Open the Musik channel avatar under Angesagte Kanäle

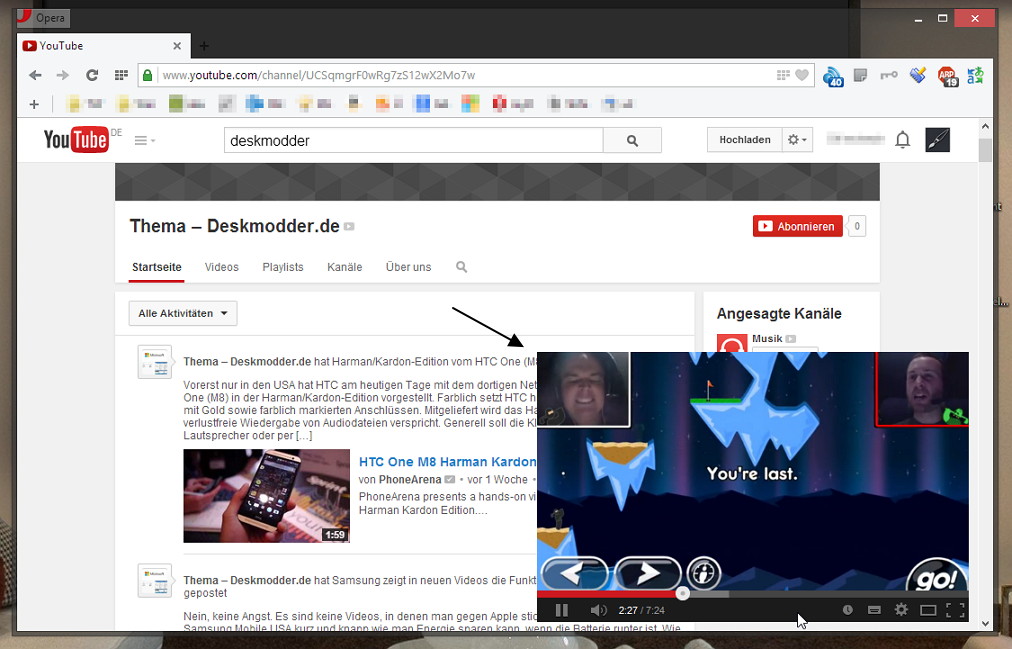point(732,343)
